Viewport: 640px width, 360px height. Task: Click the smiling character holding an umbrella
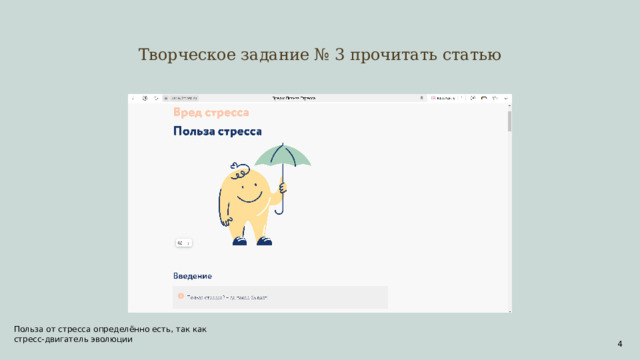point(264,194)
